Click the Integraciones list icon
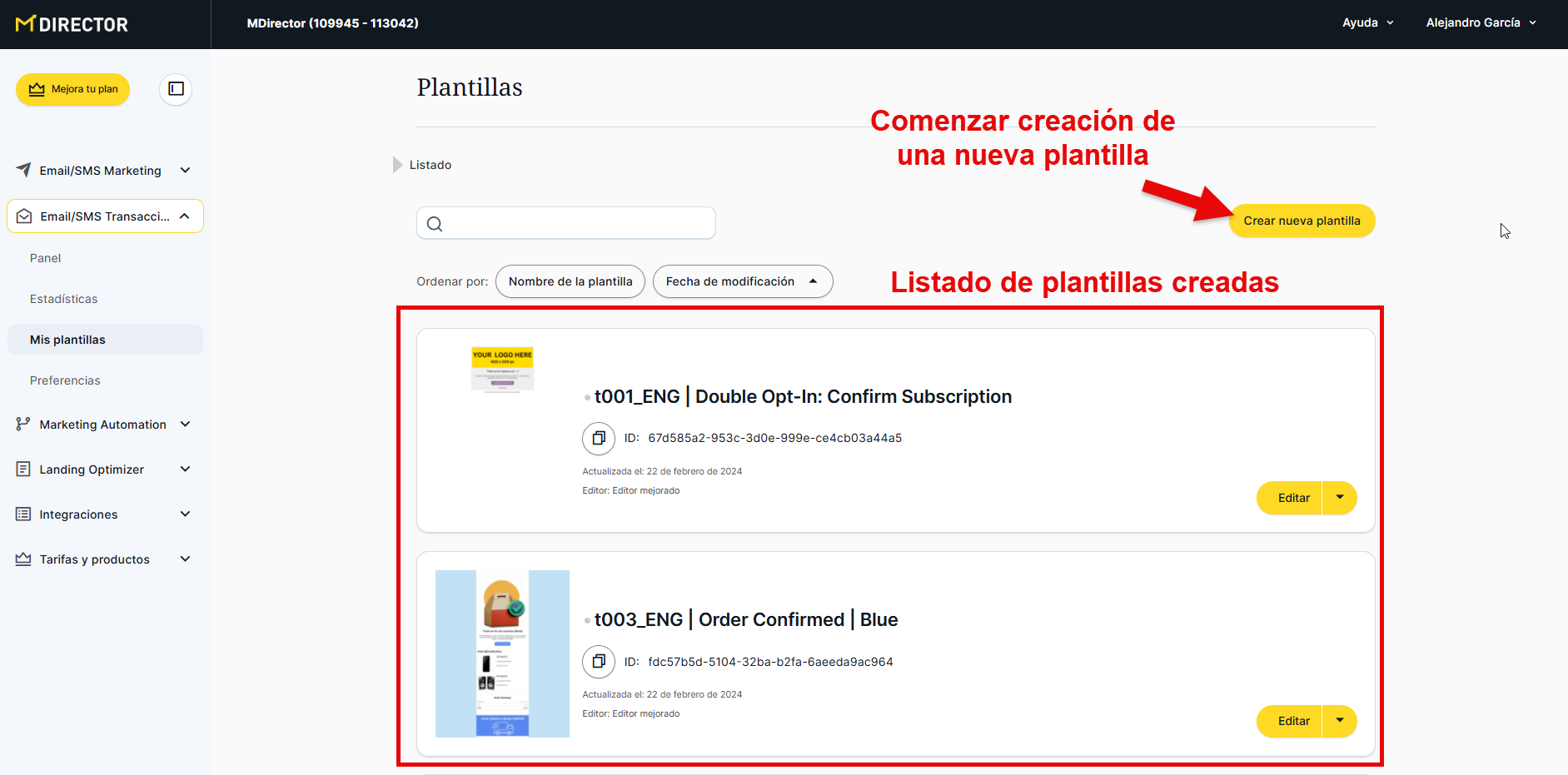The image size is (1568, 775). point(23,514)
